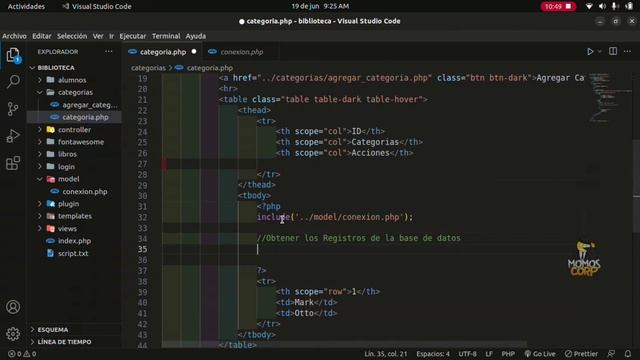Open the battery indicator in top bar

pyautogui.click(x=629, y=6)
